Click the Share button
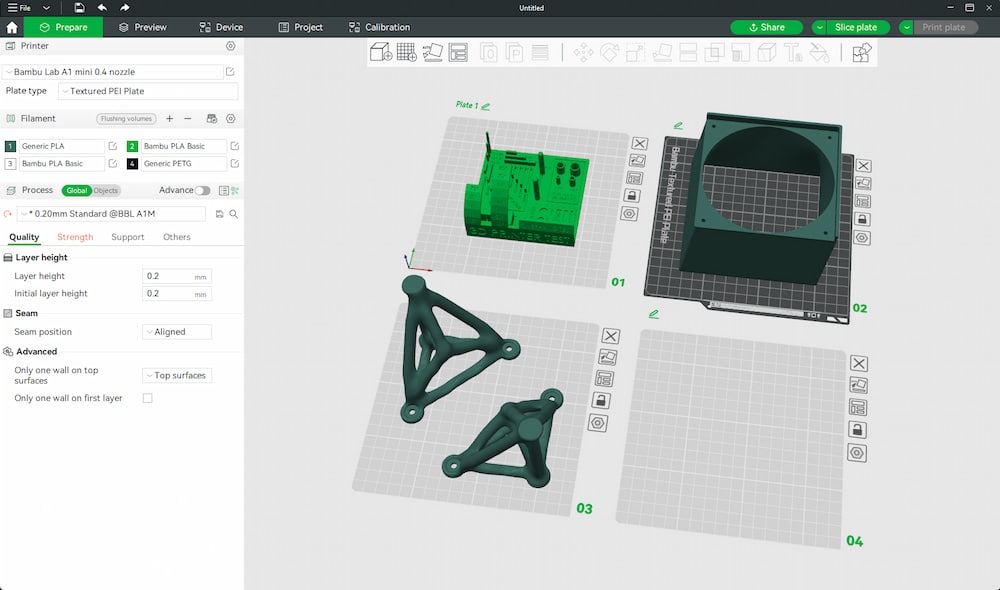 pos(767,27)
